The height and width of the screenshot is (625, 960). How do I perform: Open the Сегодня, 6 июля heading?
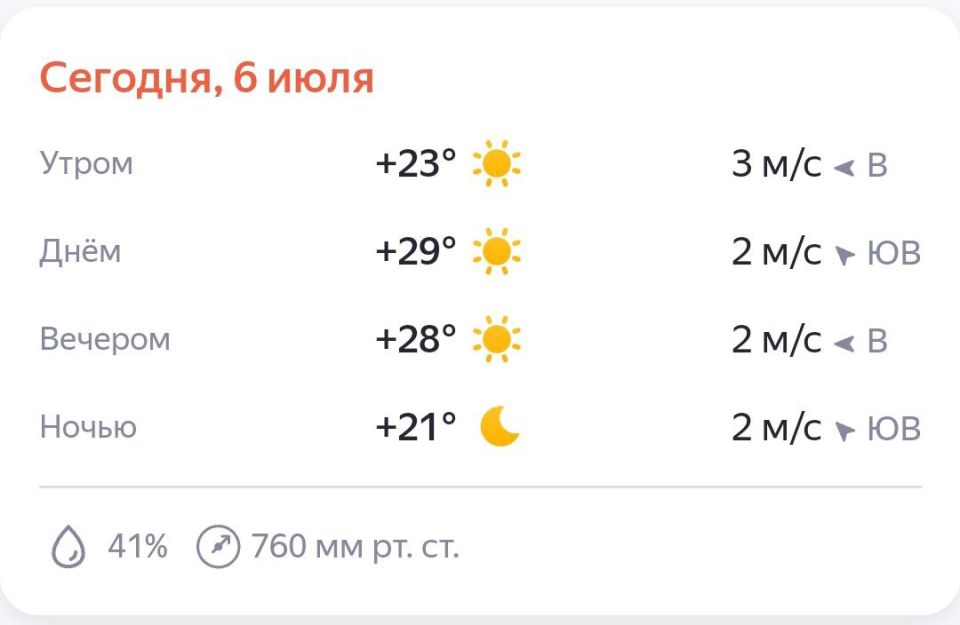[207, 78]
